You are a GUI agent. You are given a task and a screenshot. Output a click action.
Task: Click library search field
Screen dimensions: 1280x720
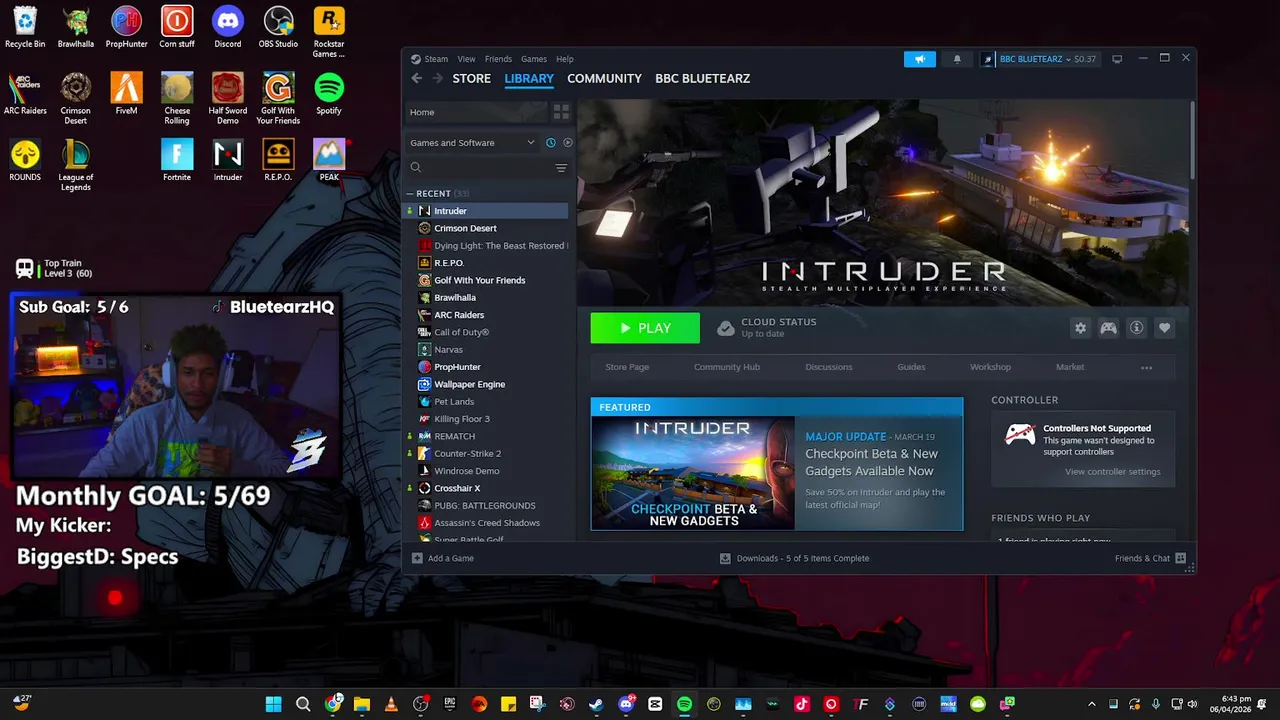[478, 168]
